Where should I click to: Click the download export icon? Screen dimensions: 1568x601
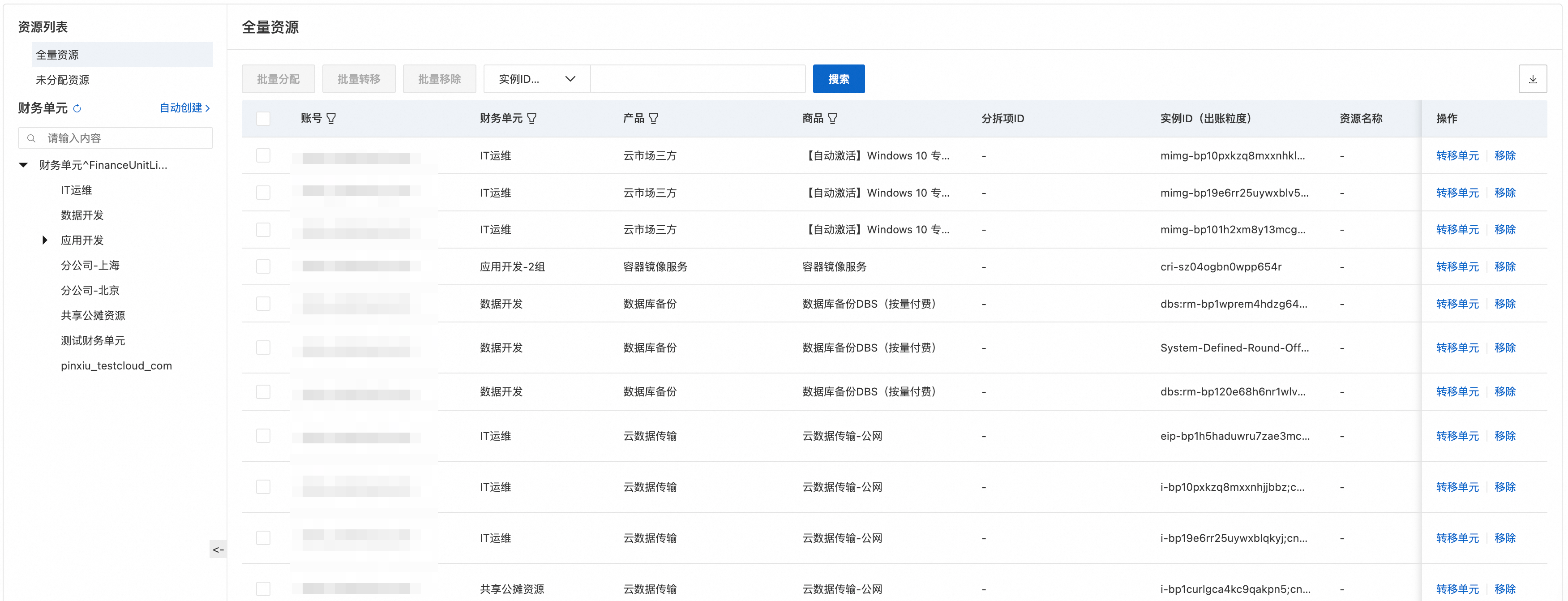click(x=1532, y=79)
